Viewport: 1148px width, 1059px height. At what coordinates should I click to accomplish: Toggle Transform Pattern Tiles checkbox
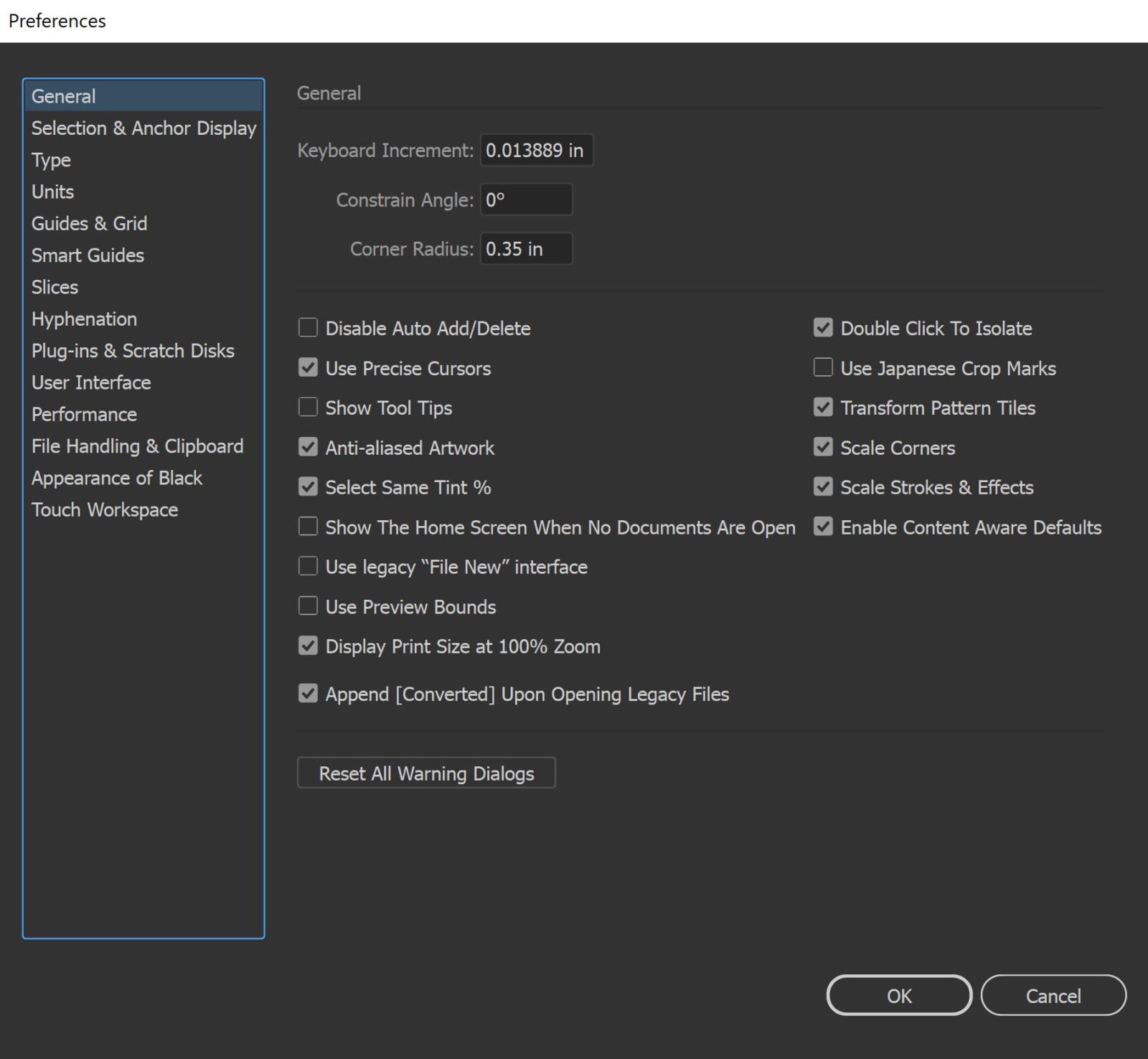(823, 408)
